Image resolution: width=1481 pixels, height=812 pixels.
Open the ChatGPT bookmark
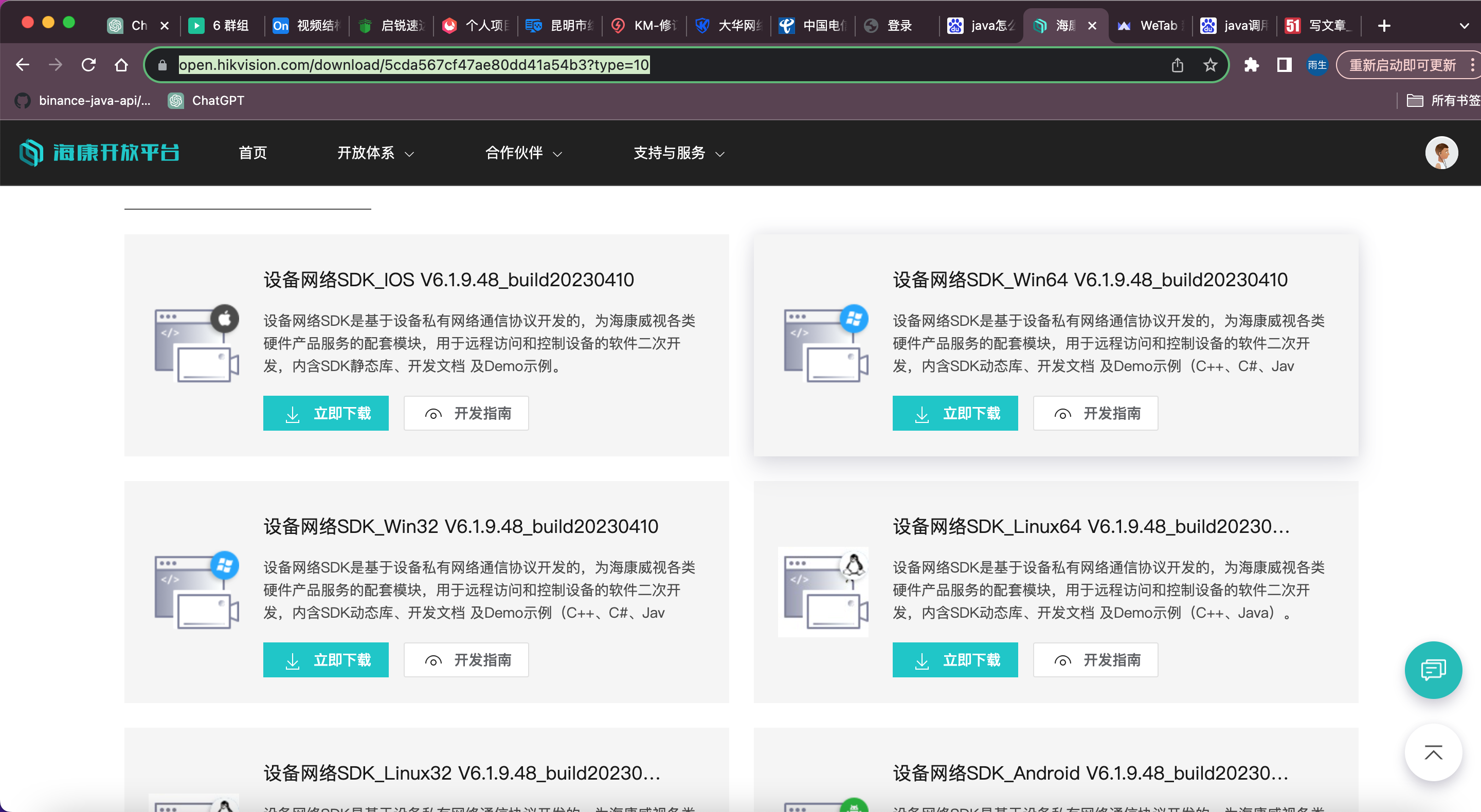206,101
